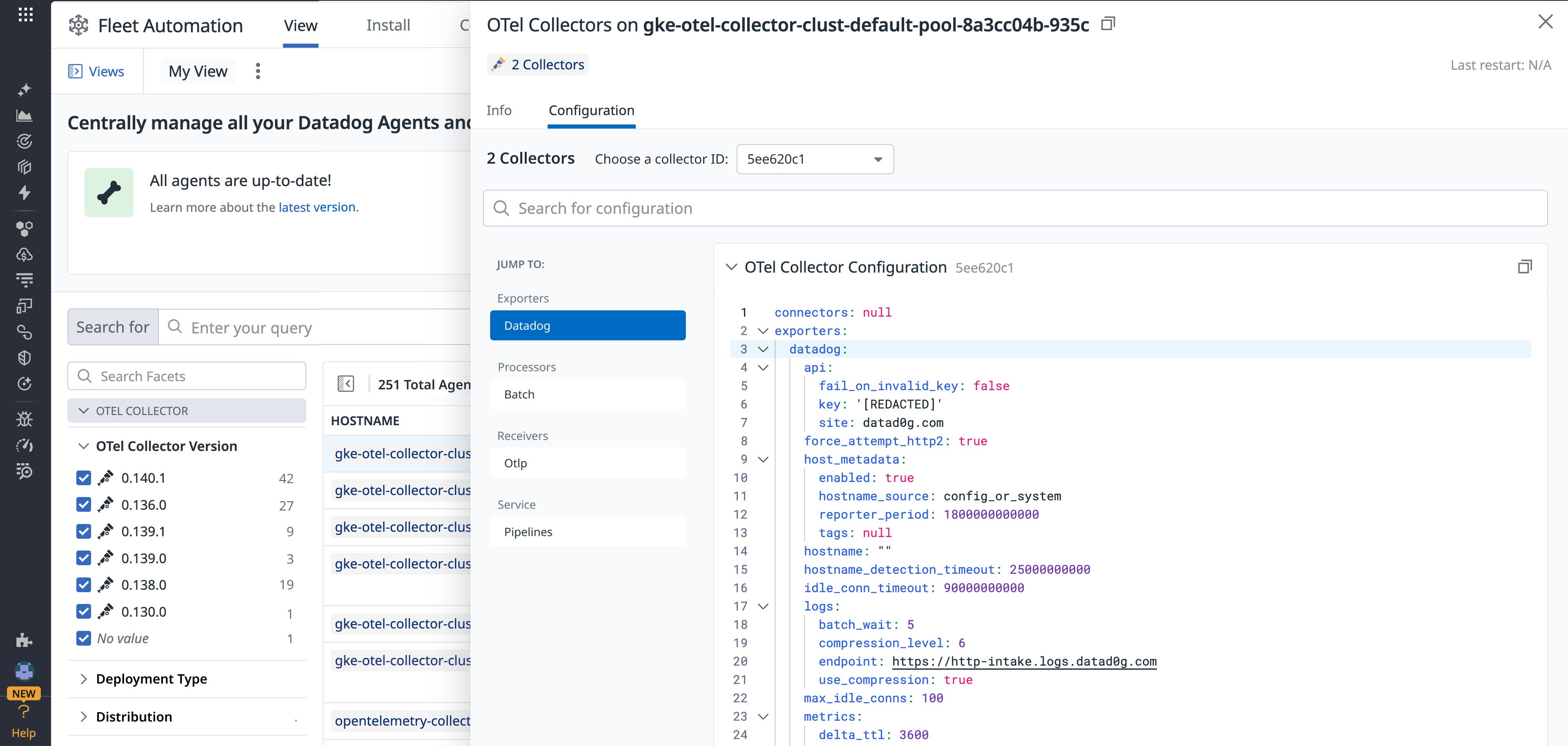Select the security shield icon

25,357
